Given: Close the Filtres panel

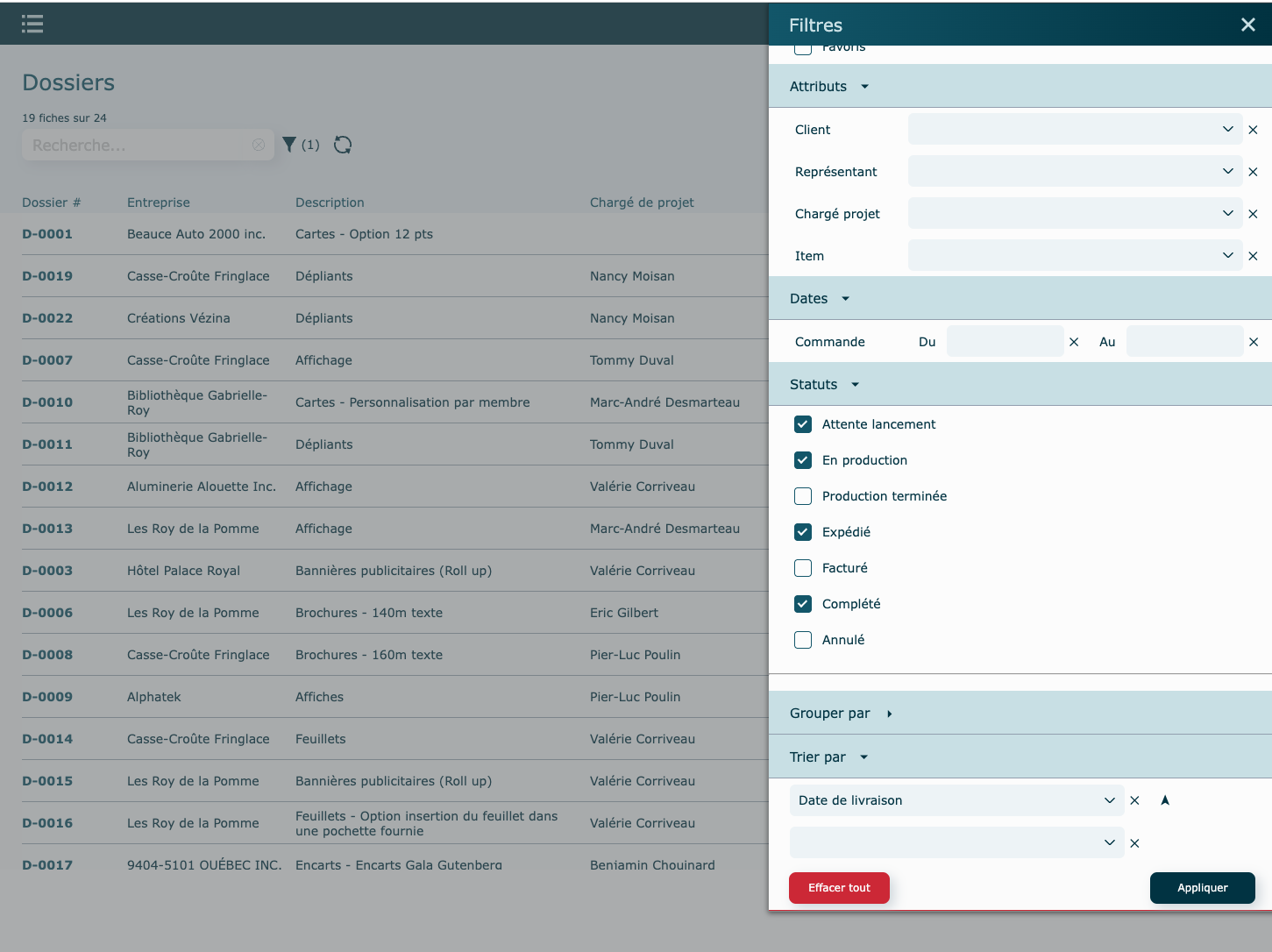Looking at the screenshot, I should click(1248, 25).
